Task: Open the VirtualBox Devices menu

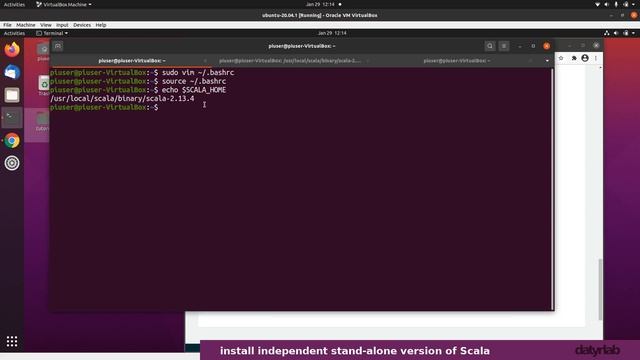Action: (x=82, y=25)
